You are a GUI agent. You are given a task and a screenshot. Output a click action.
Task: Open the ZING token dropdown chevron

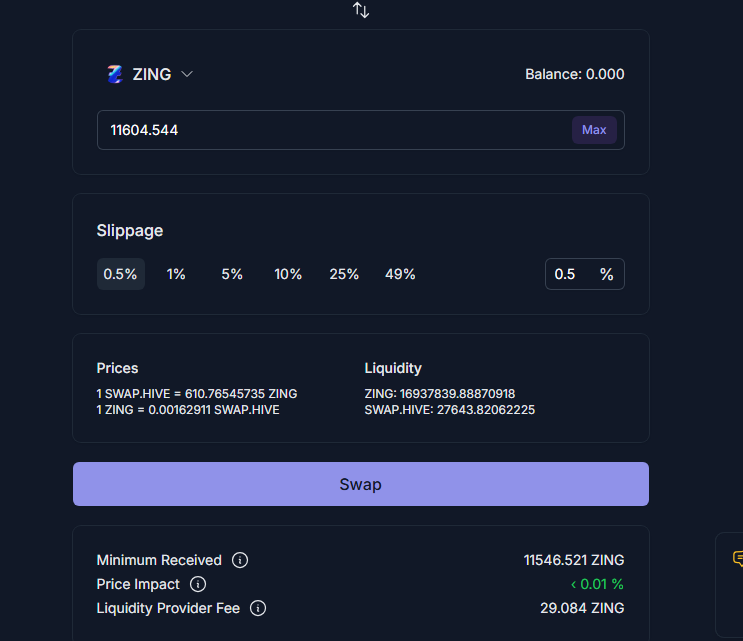coord(187,74)
